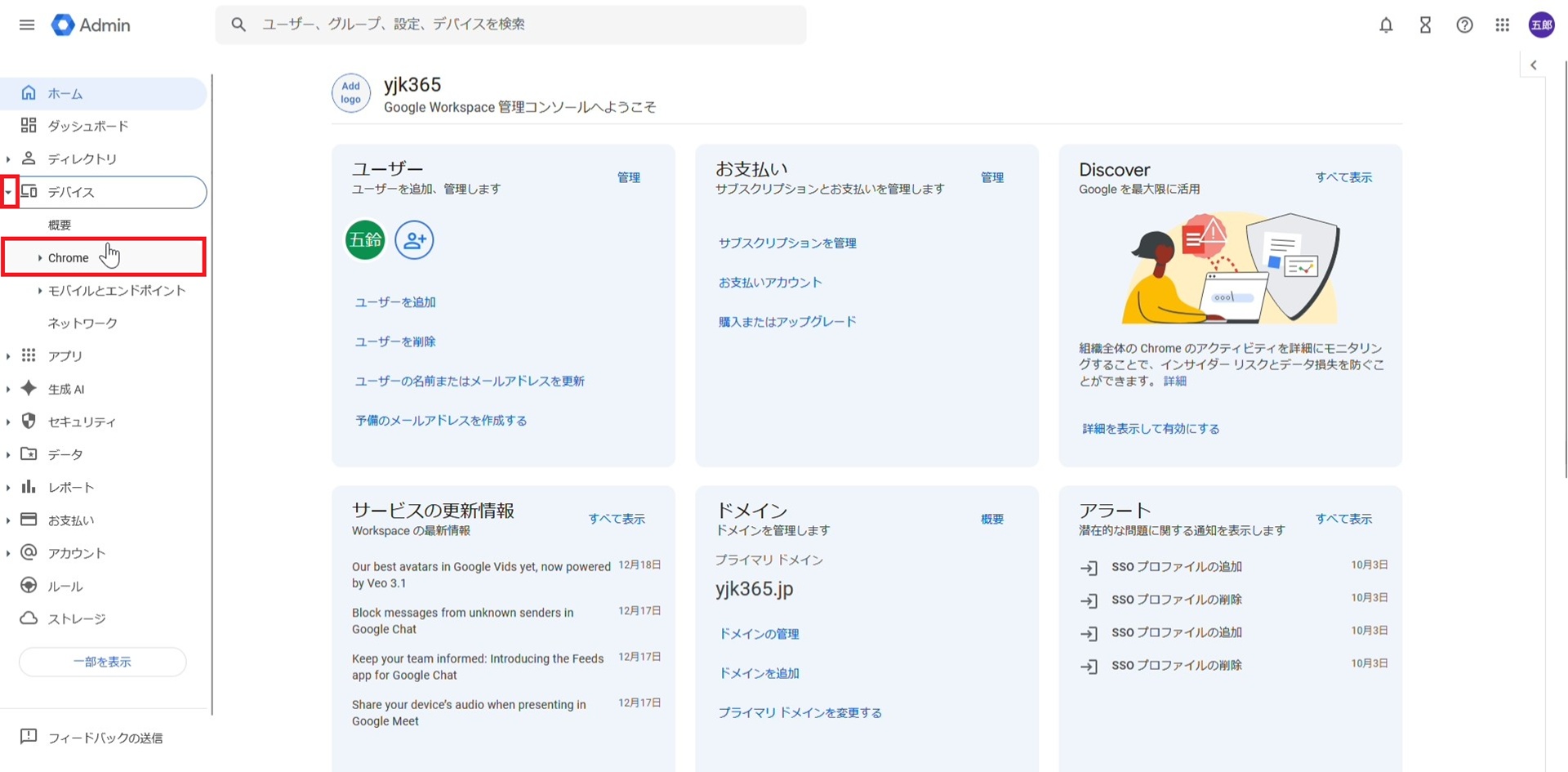Expand モバイルとエンドポイント tree item
This screenshot has height=772, width=1568.
tap(40, 291)
